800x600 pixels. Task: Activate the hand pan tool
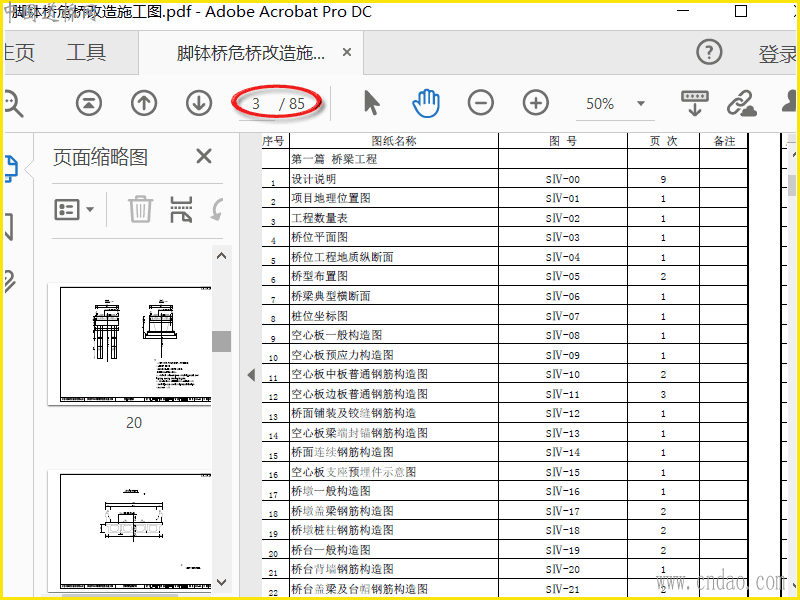[426, 103]
